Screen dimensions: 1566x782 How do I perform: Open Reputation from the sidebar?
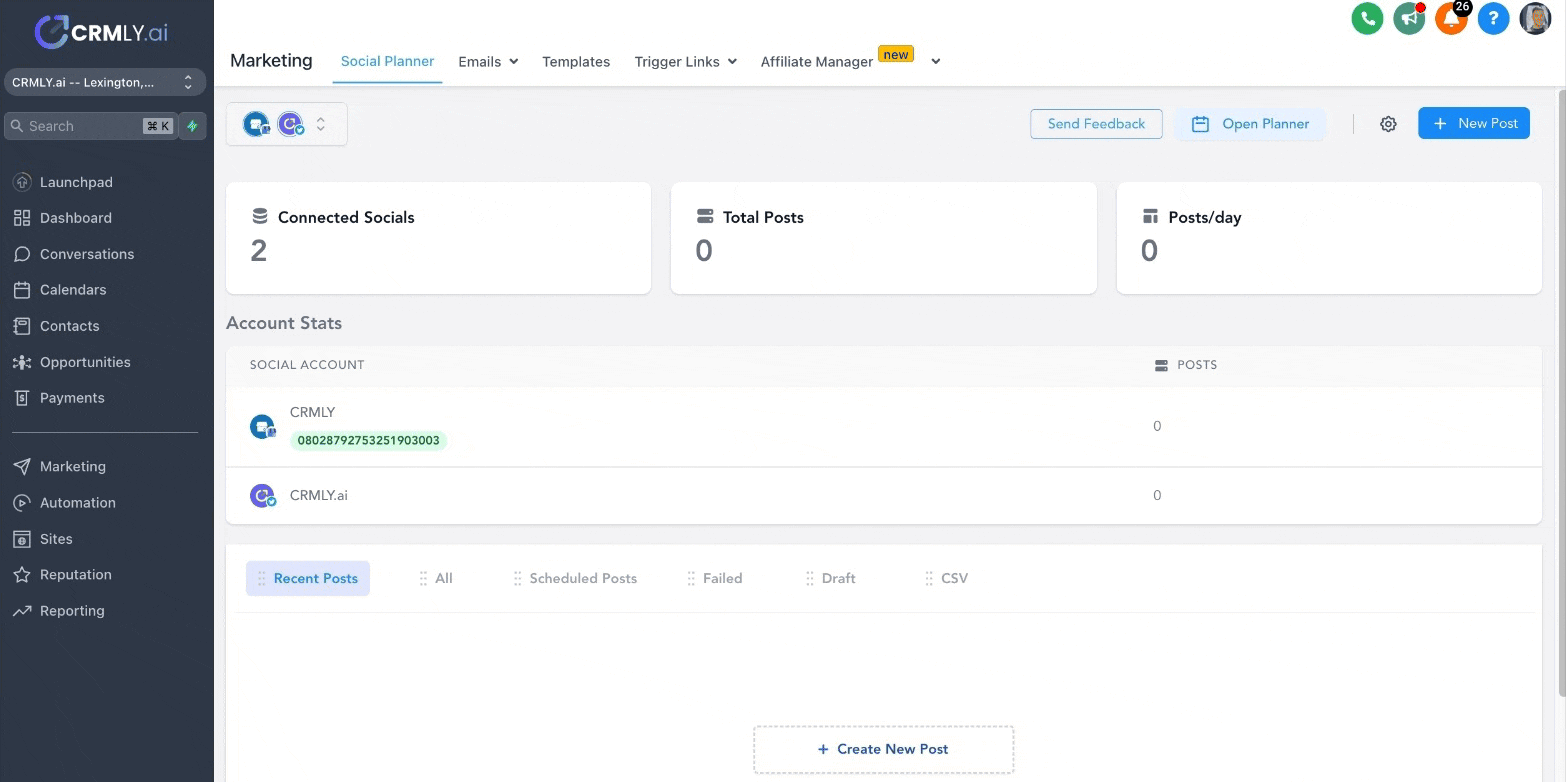coord(75,574)
